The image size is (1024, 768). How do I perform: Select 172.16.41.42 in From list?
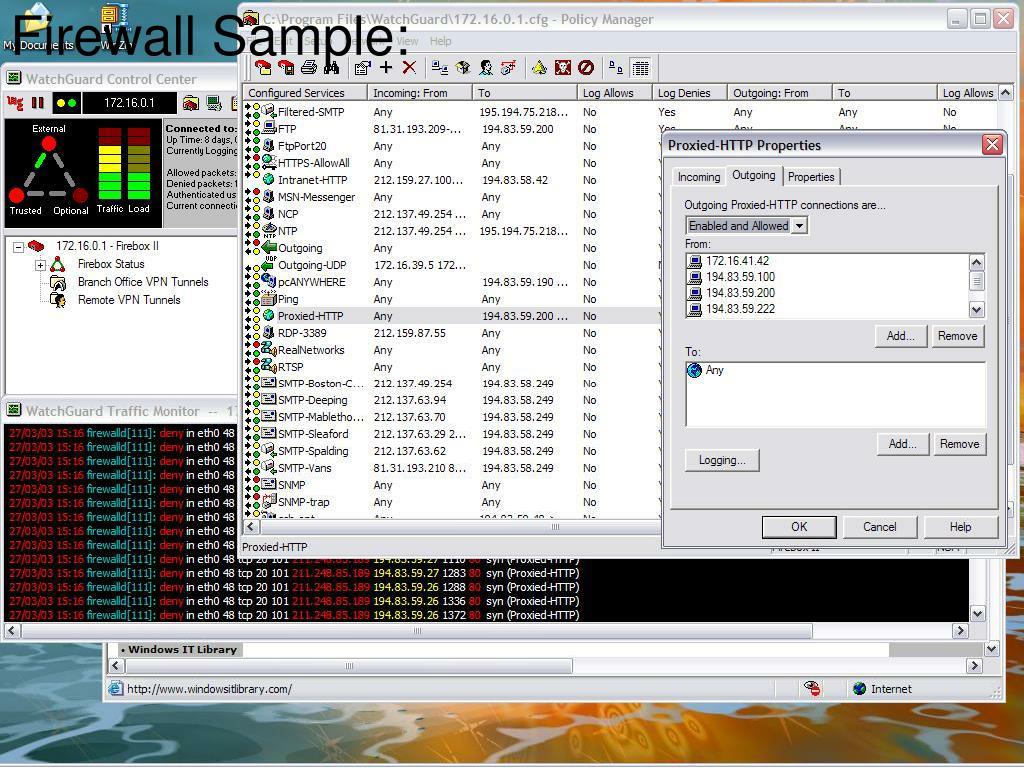click(x=737, y=261)
